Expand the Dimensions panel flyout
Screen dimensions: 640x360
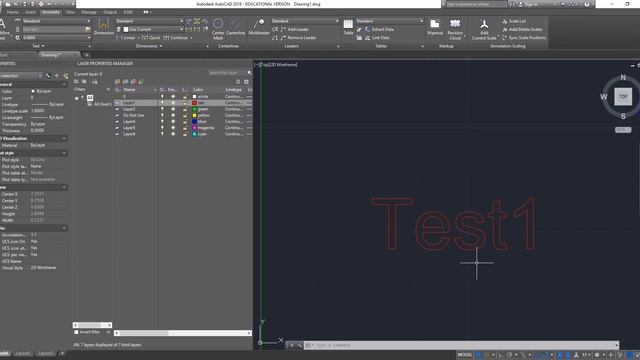coord(149,46)
